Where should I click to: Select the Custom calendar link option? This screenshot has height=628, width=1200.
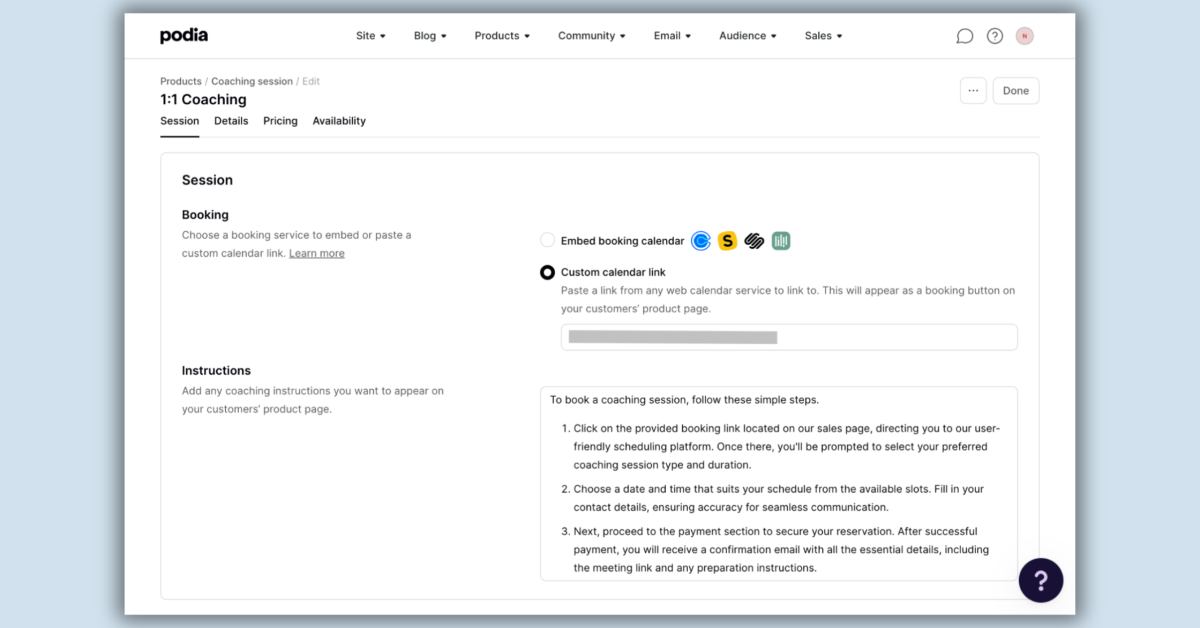coord(547,272)
